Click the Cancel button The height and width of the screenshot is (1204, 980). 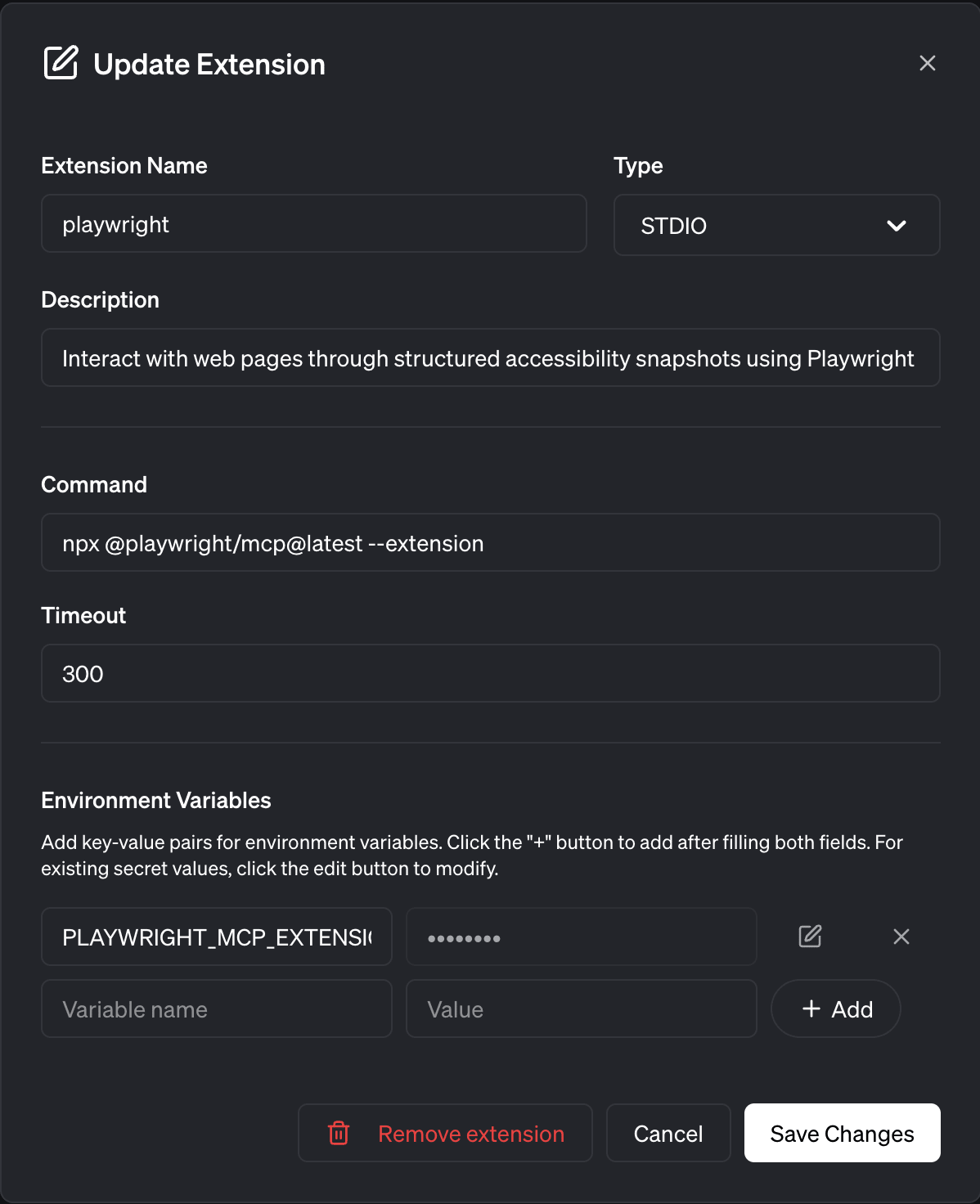point(668,1133)
